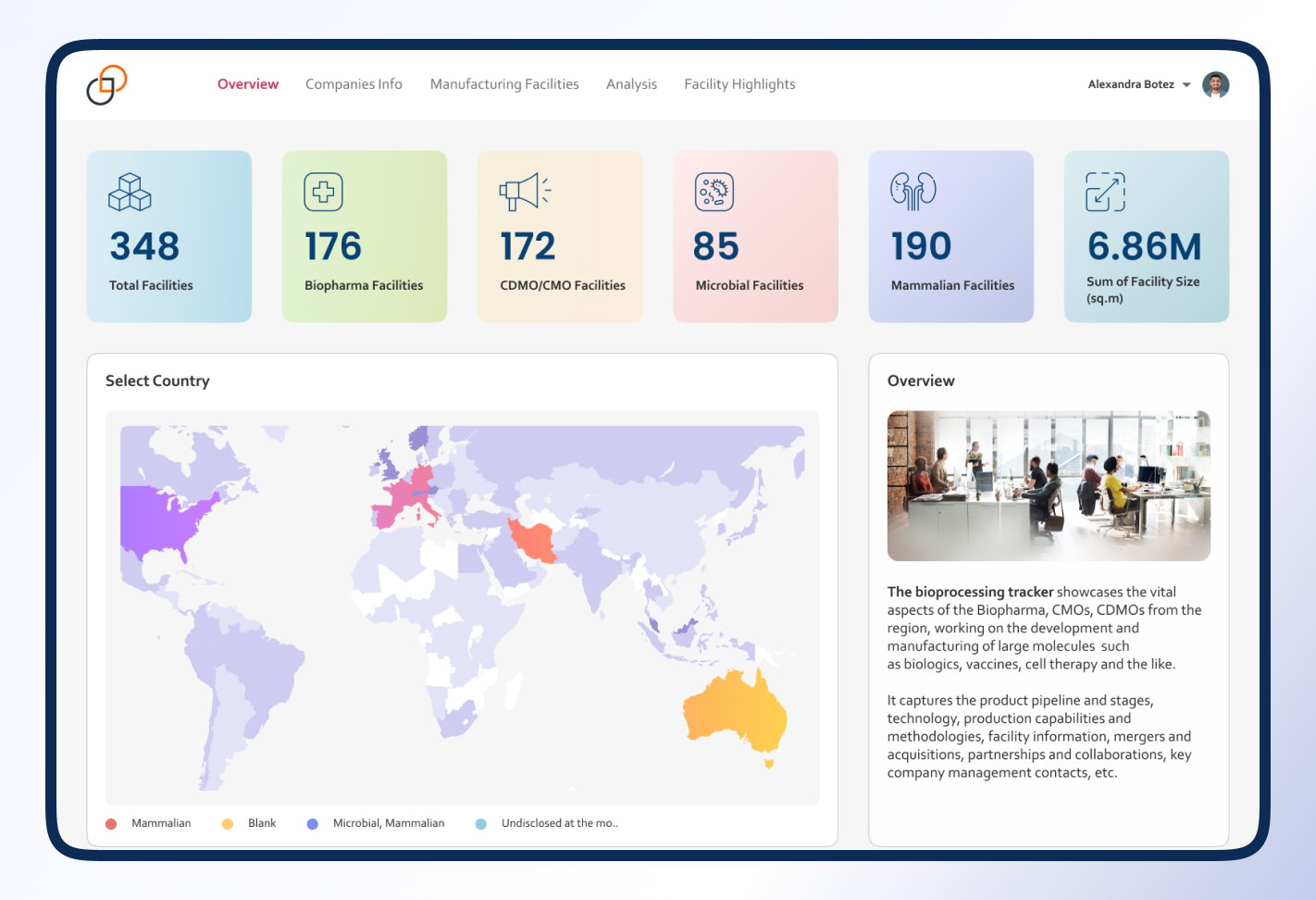The height and width of the screenshot is (900, 1316).
Task: Click the expand arrows icon on Facility Size card
Action: [1105, 192]
